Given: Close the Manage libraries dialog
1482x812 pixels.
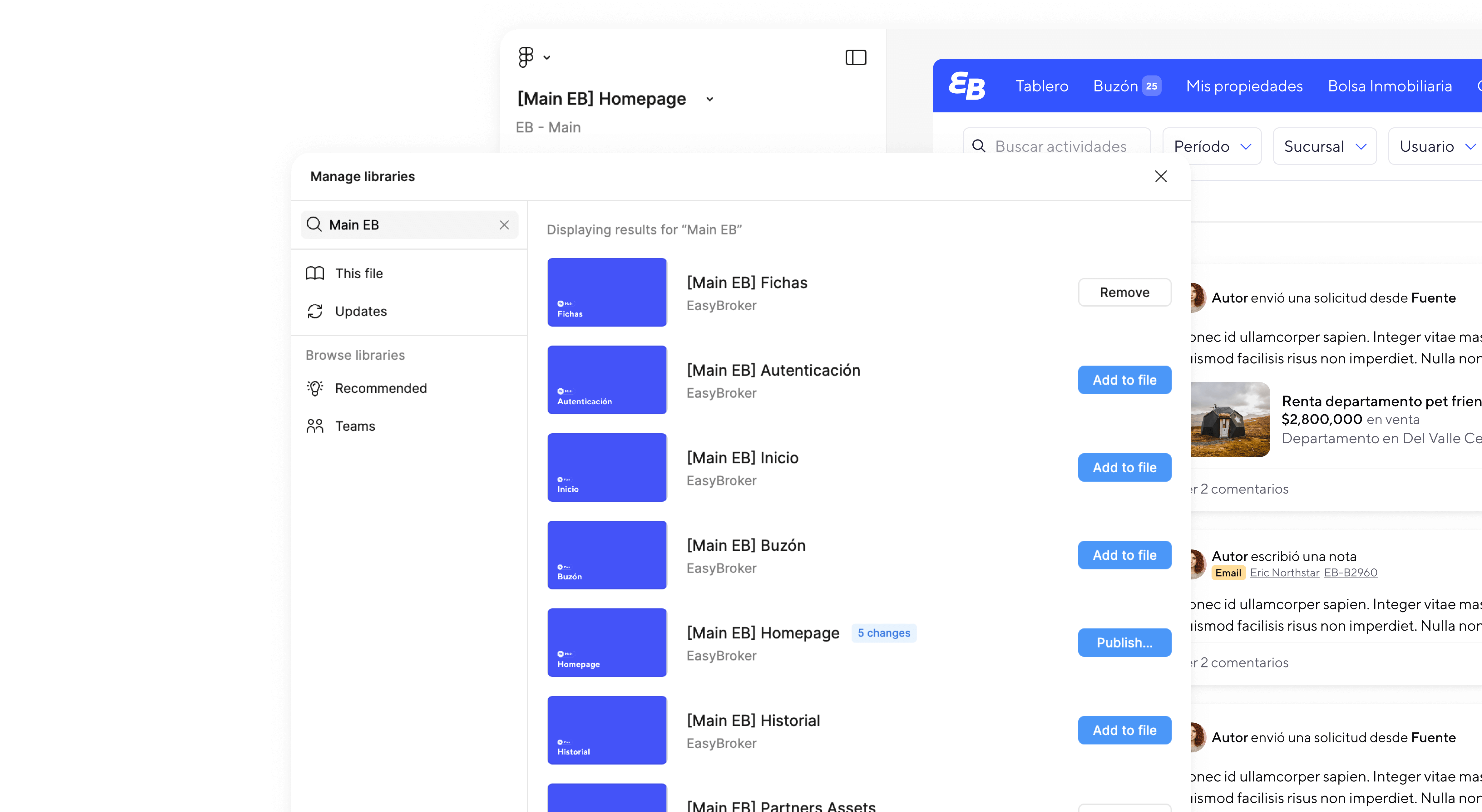Looking at the screenshot, I should 1160,177.
